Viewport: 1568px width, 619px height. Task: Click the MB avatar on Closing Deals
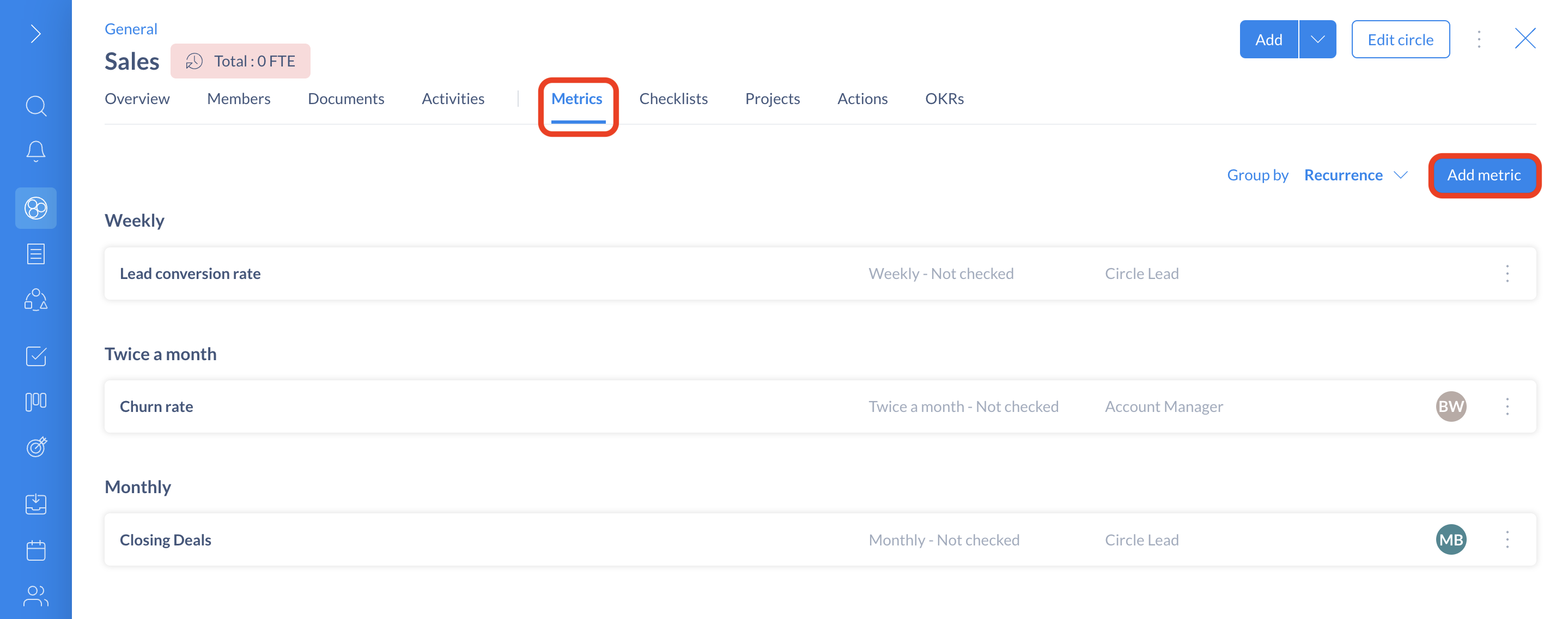(x=1451, y=540)
